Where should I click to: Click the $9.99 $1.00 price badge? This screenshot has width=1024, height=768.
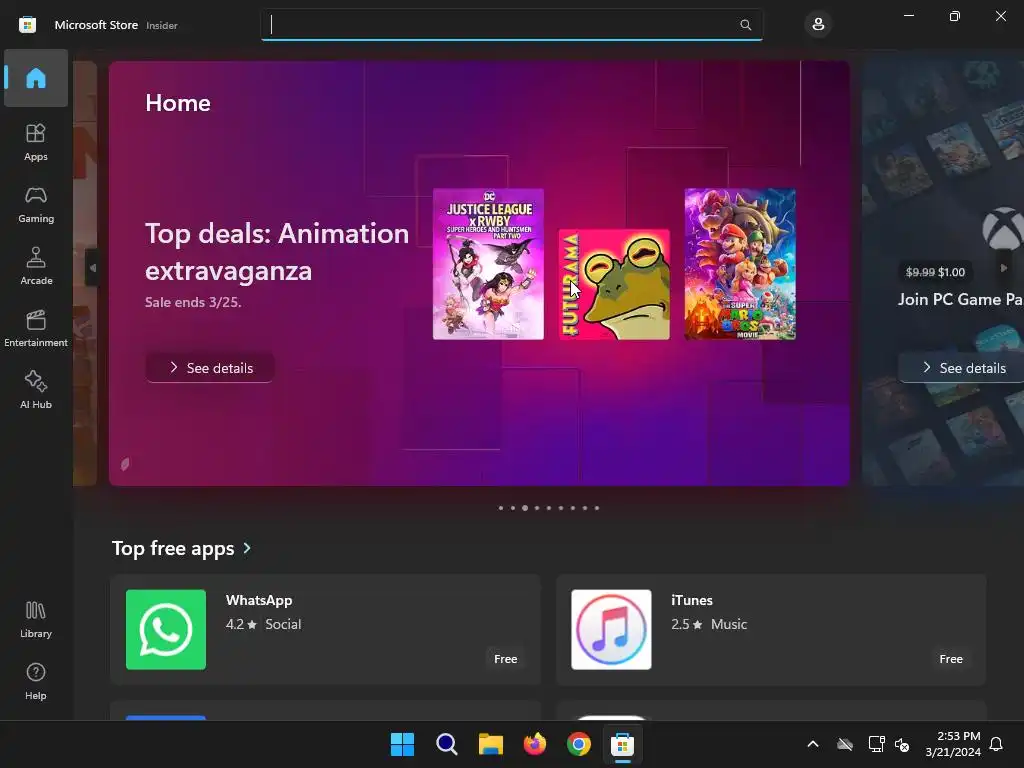tap(935, 272)
